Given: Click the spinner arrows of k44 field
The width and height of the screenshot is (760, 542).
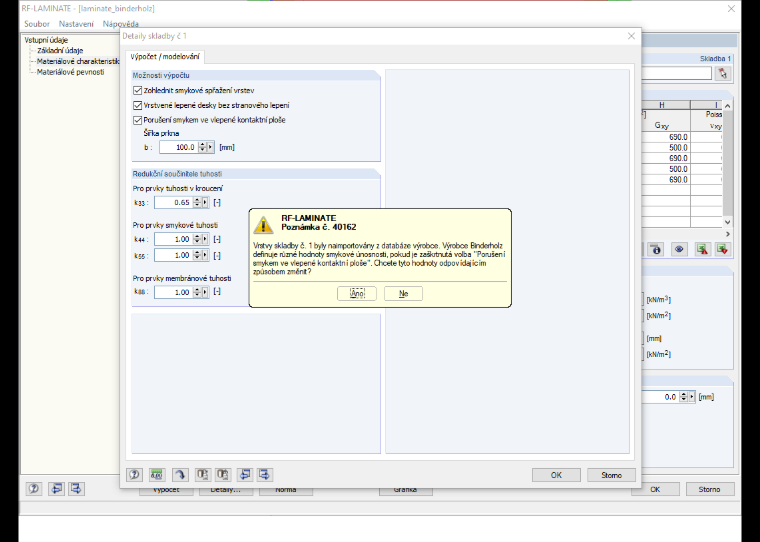Looking at the screenshot, I should 197,239.
